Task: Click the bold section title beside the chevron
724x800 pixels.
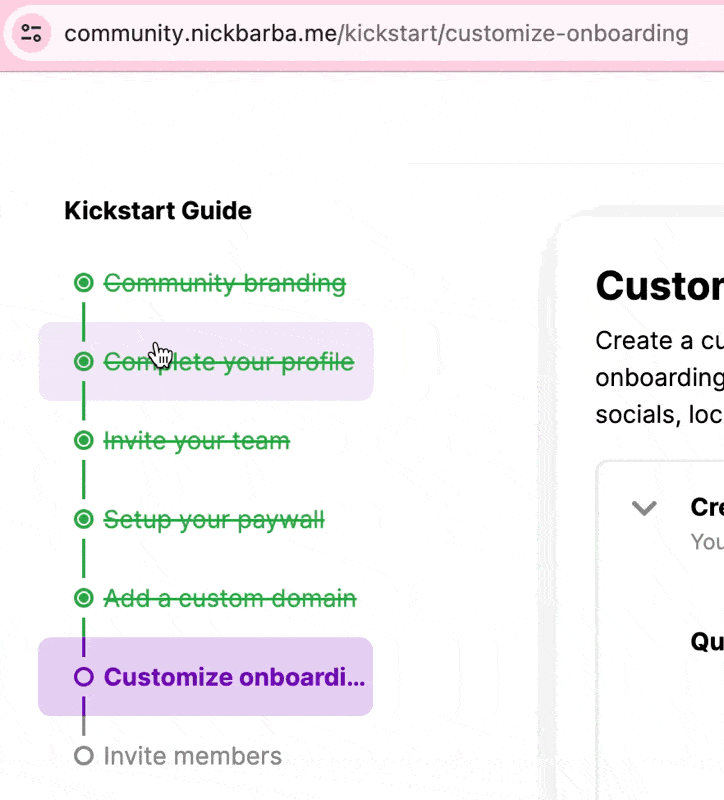Action: (x=707, y=507)
